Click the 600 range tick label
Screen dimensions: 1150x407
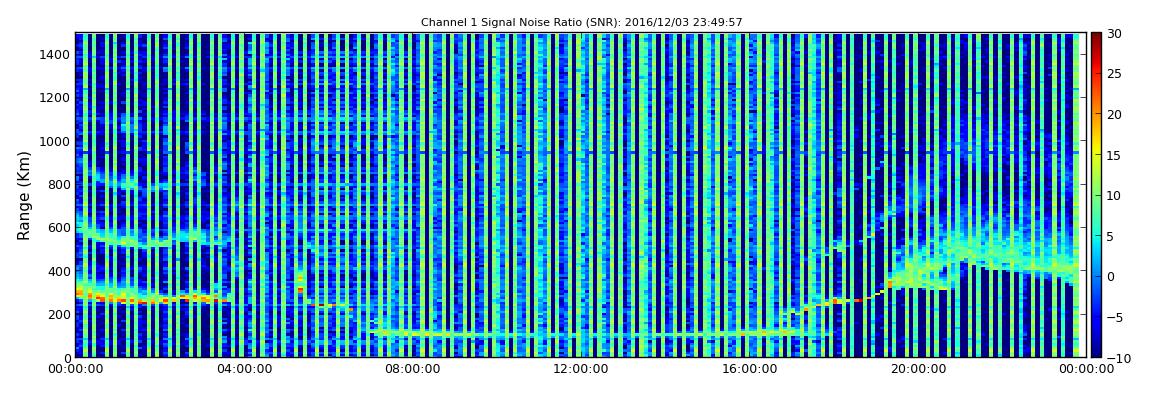click(x=59, y=227)
